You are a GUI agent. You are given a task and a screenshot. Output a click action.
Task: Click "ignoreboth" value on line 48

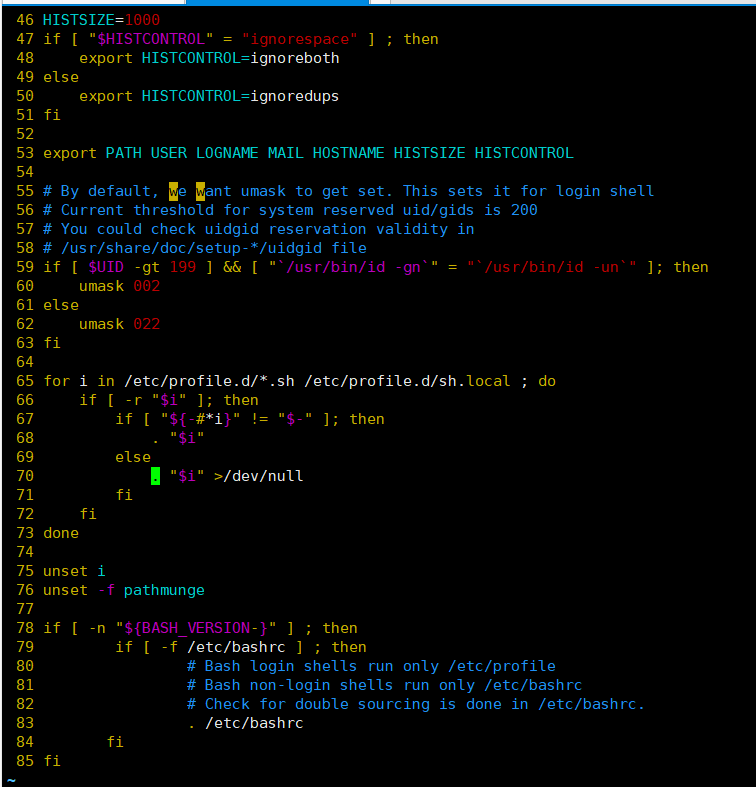click(295, 58)
